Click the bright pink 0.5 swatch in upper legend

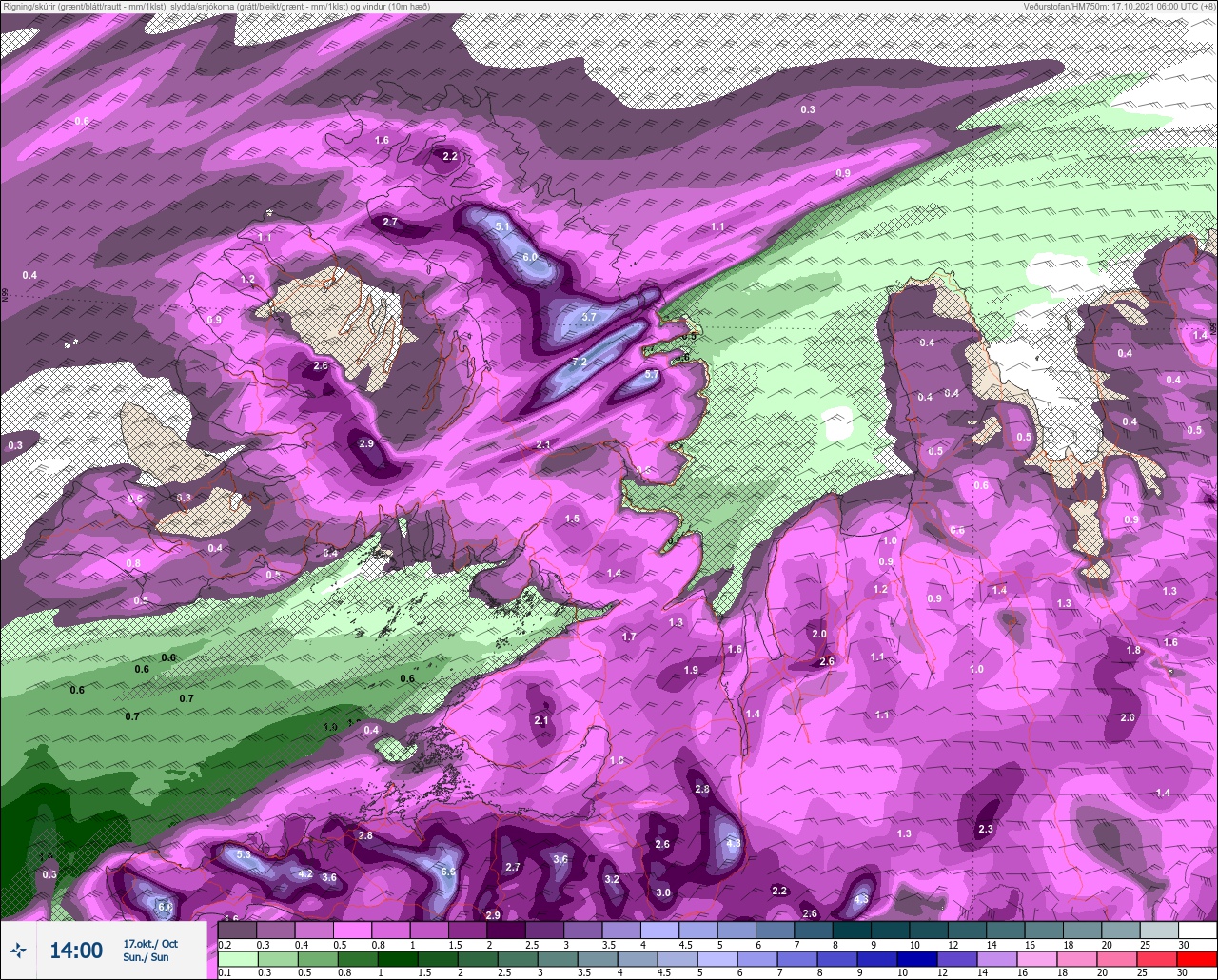point(352,930)
